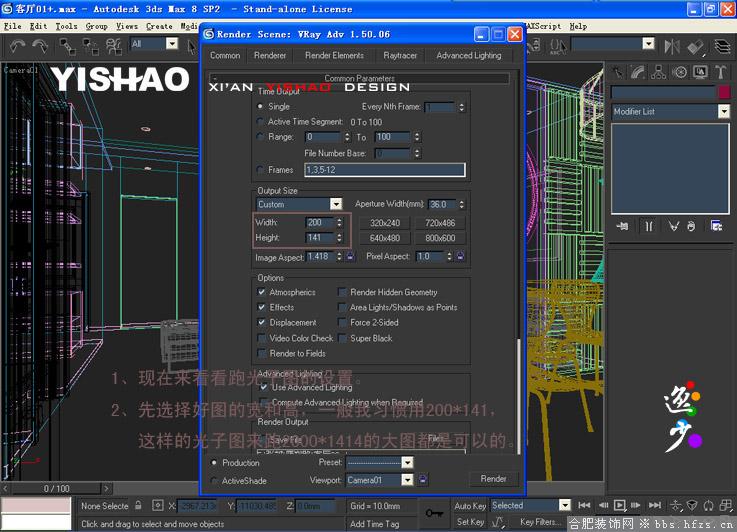The height and width of the screenshot is (532, 737).
Task: Toggle Show End Result icon
Action: [x=649, y=227]
